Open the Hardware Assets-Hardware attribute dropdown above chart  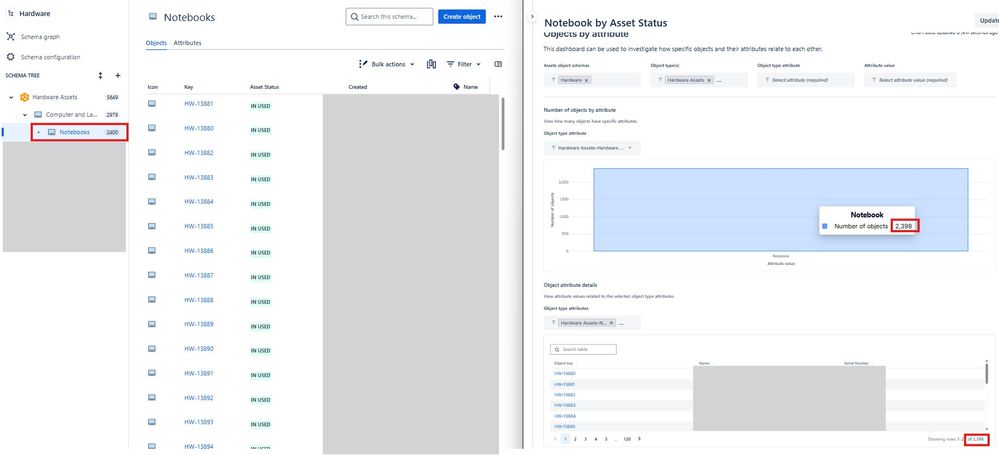pos(592,148)
